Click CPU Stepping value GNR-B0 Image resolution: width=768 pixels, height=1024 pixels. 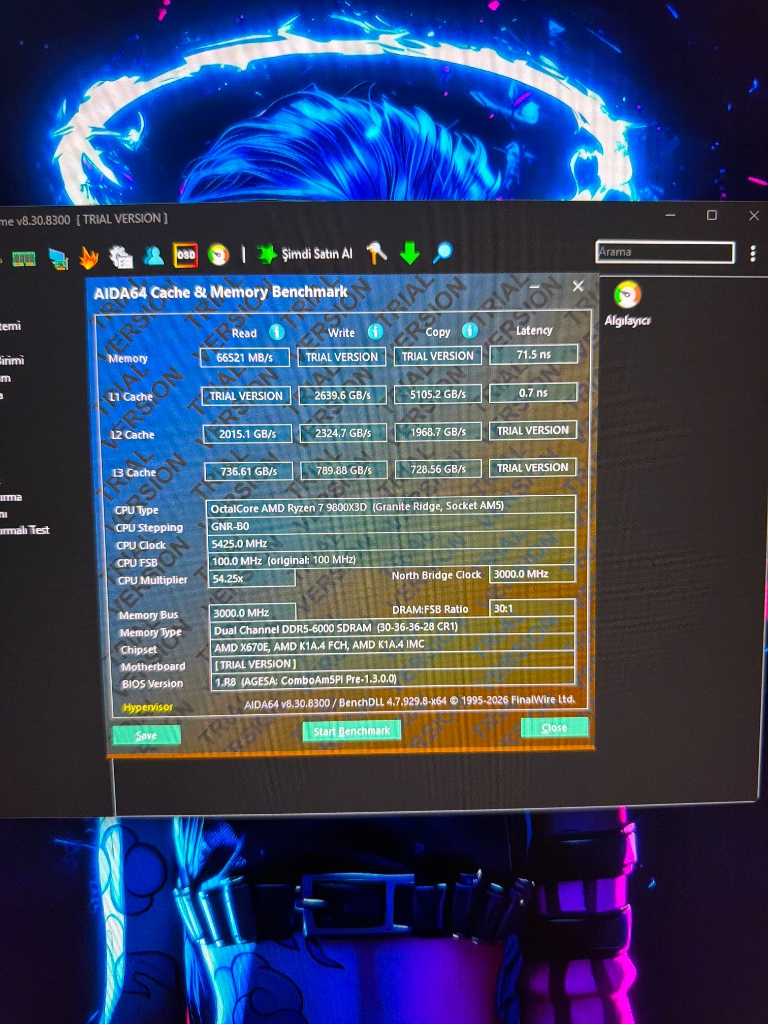point(391,525)
